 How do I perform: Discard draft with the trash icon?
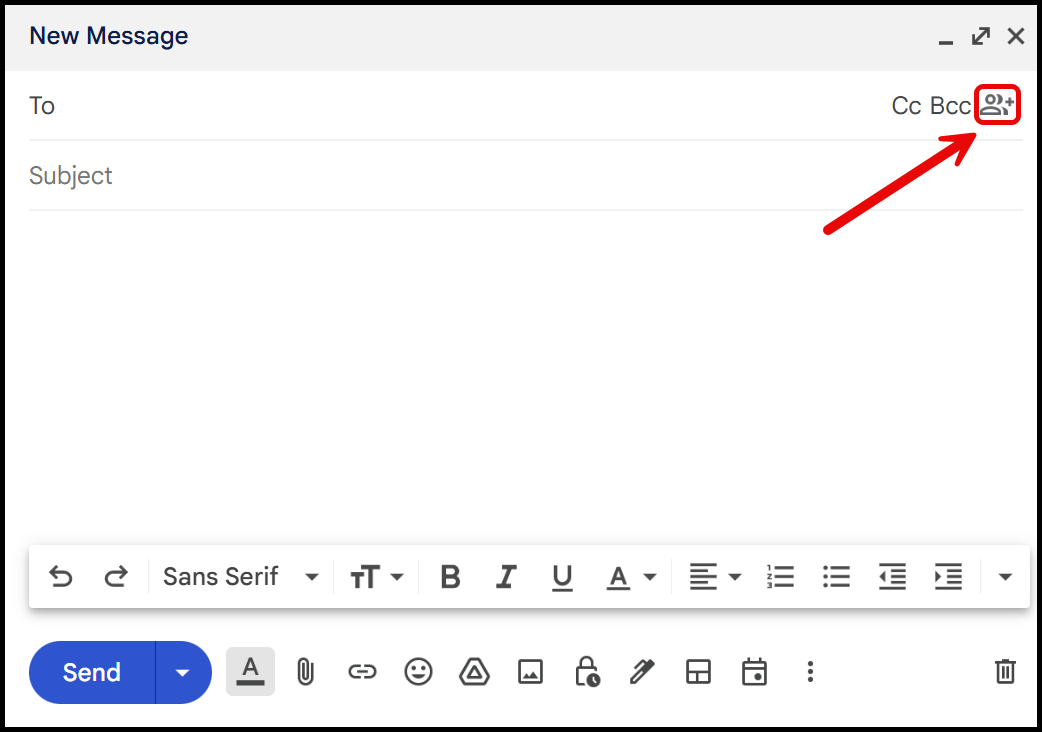coord(1005,671)
